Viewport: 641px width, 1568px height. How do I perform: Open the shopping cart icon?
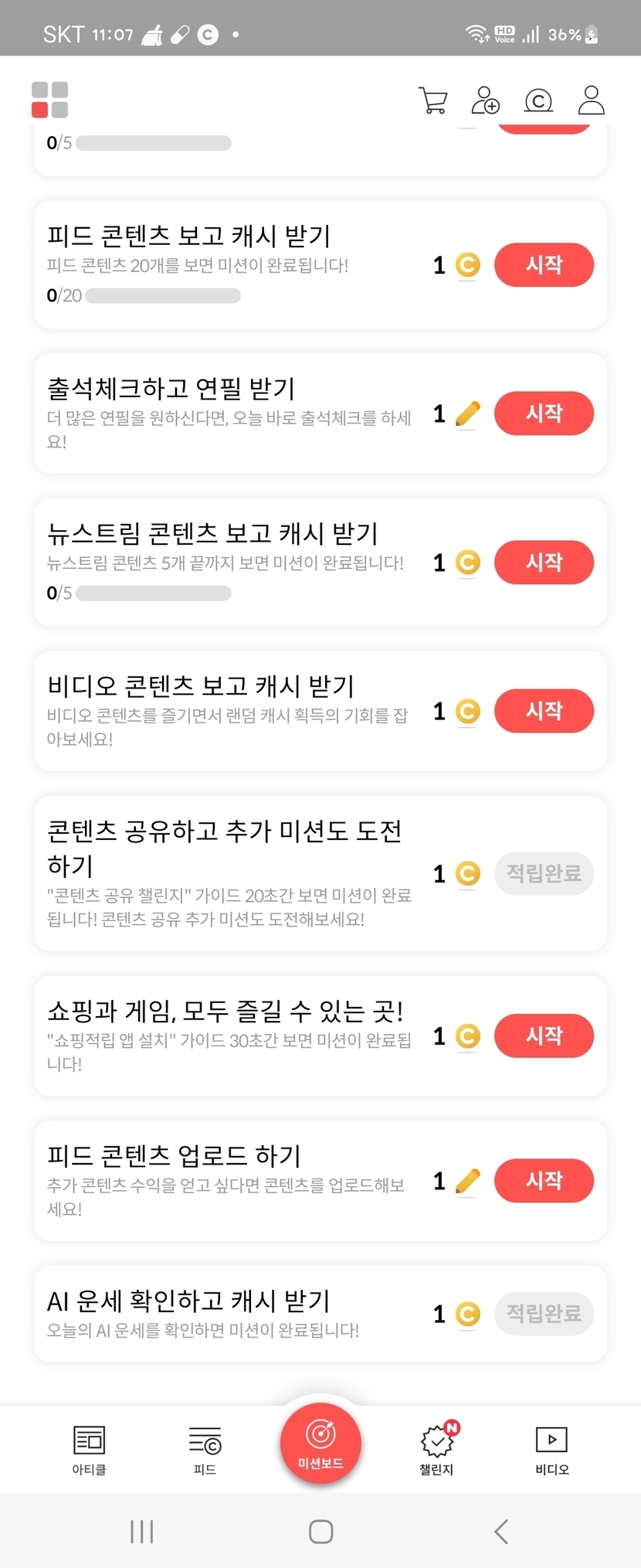433,100
